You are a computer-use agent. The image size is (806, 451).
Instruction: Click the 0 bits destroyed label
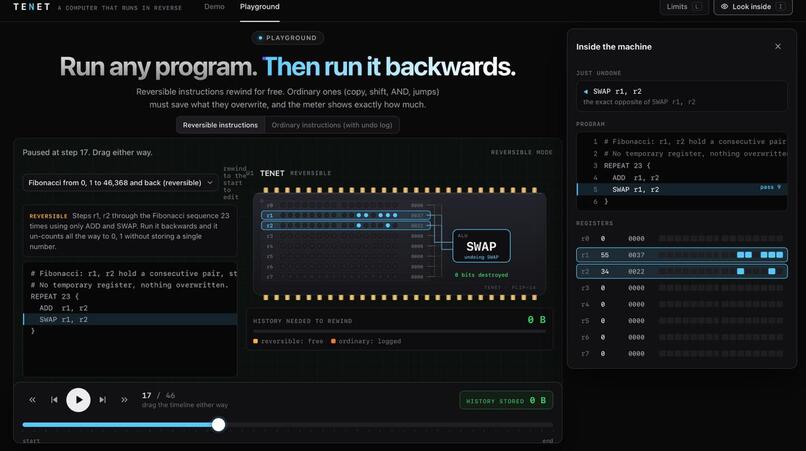[x=481, y=275]
